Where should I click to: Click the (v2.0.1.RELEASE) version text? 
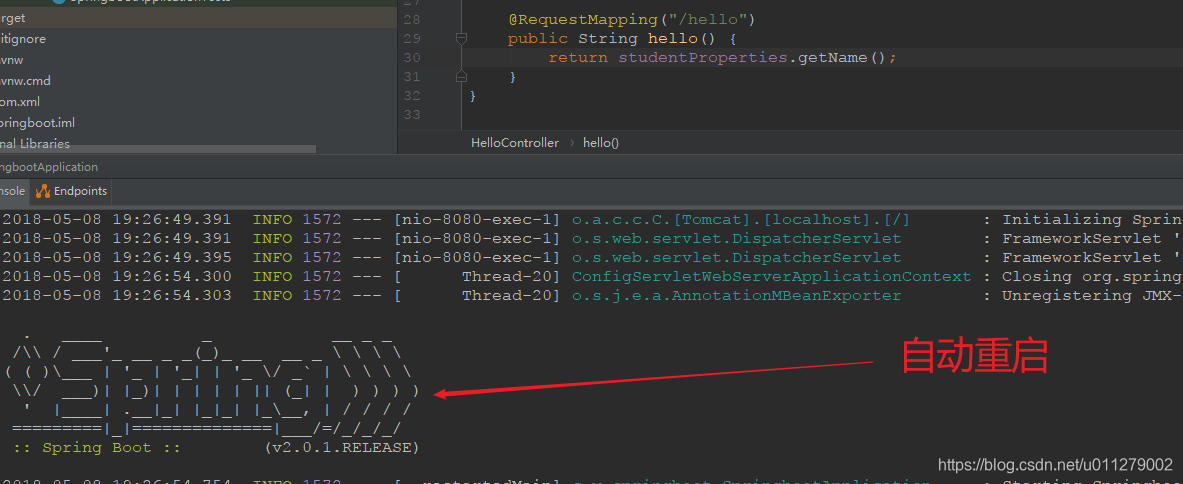click(x=342, y=448)
